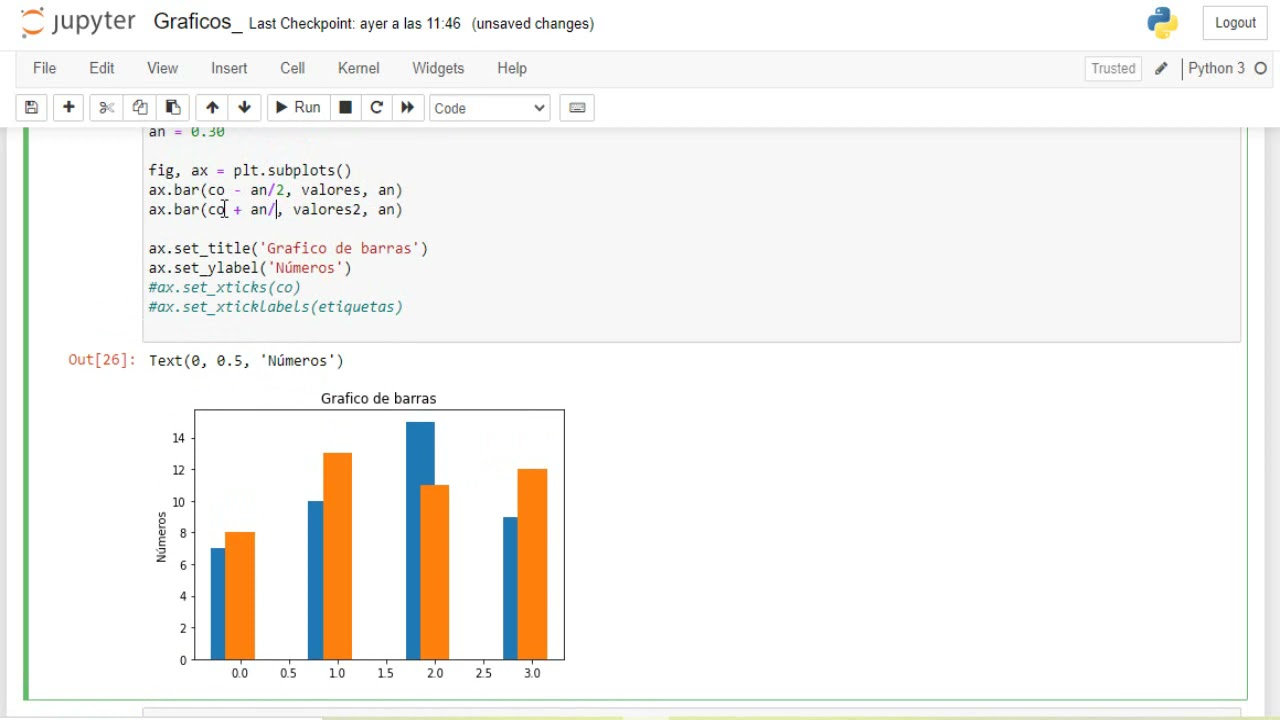Click the (unsaved changes) status text
Image resolution: width=1280 pixels, height=720 pixels.
pyautogui.click(x=533, y=23)
